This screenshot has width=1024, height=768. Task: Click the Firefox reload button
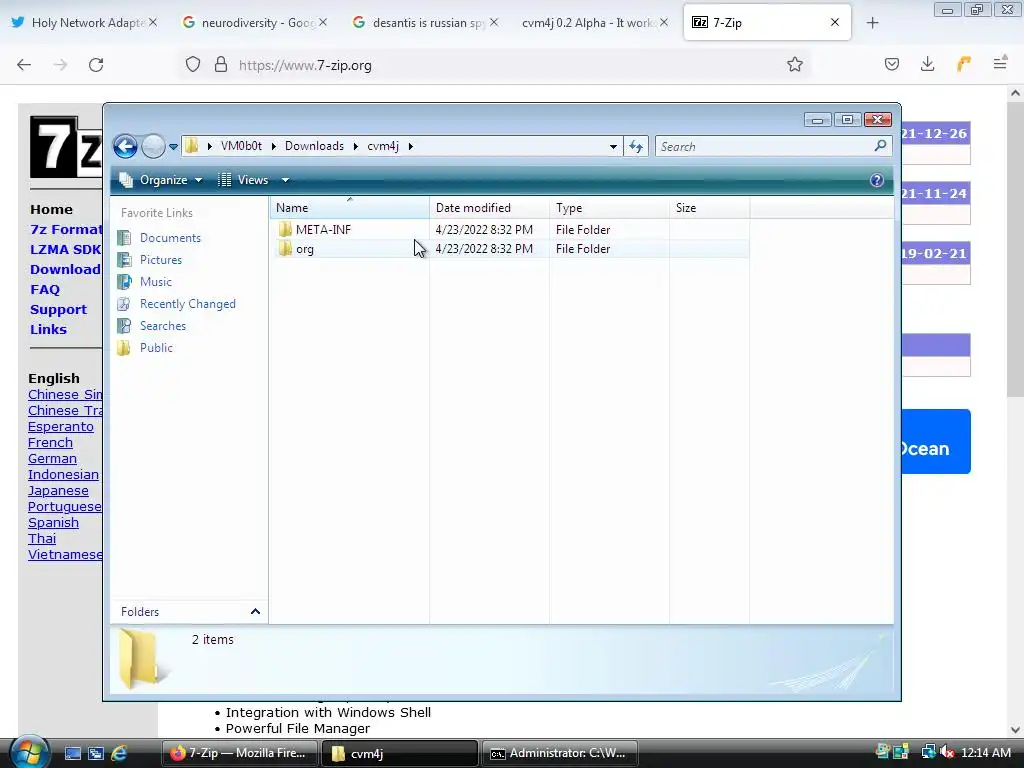tap(96, 65)
